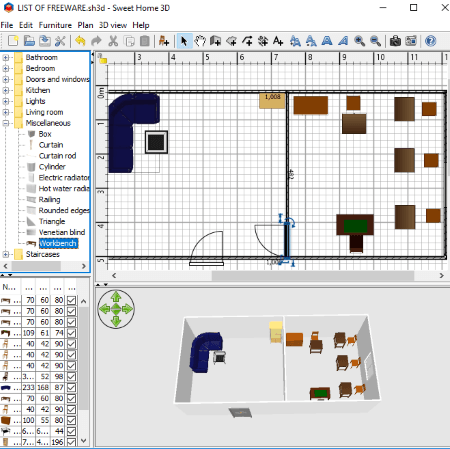Select Venetian blind in the catalog
The width and height of the screenshot is (450, 449).
point(62,232)
